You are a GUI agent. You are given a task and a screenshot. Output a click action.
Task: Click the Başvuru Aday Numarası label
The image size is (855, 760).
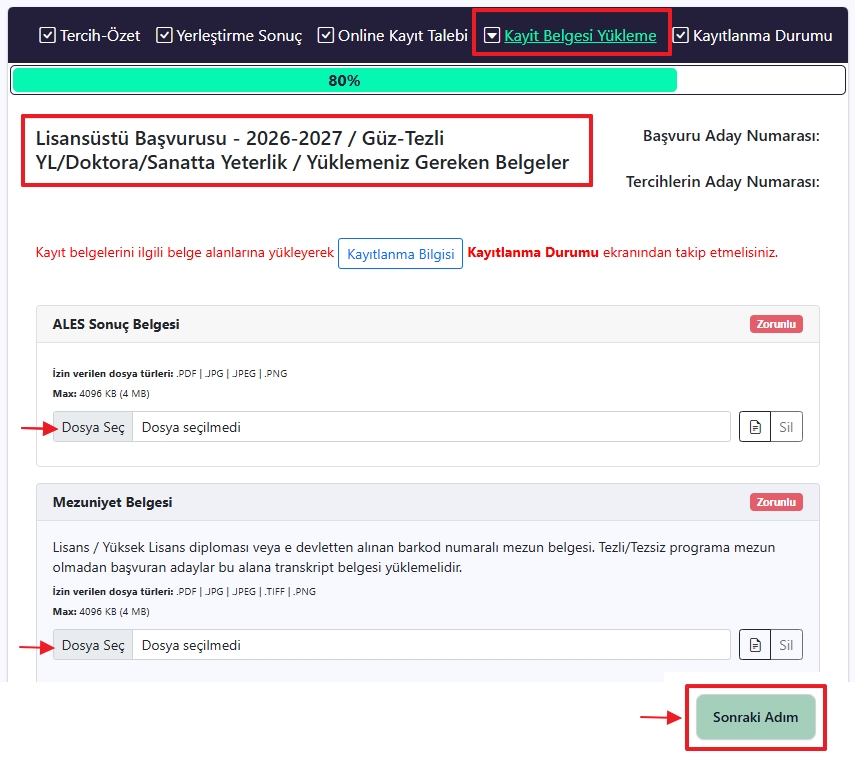click(x=731, y=135)
